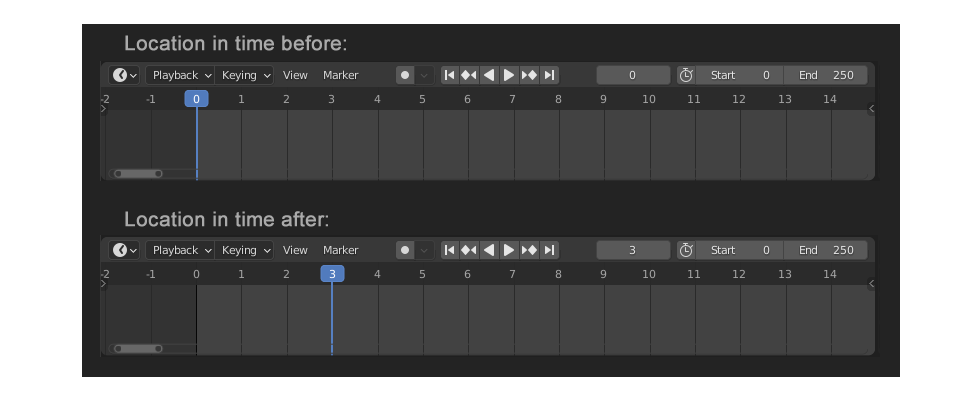Open View menu in the top timeline
The image size is (980, 400).
(x=295, y=75)
